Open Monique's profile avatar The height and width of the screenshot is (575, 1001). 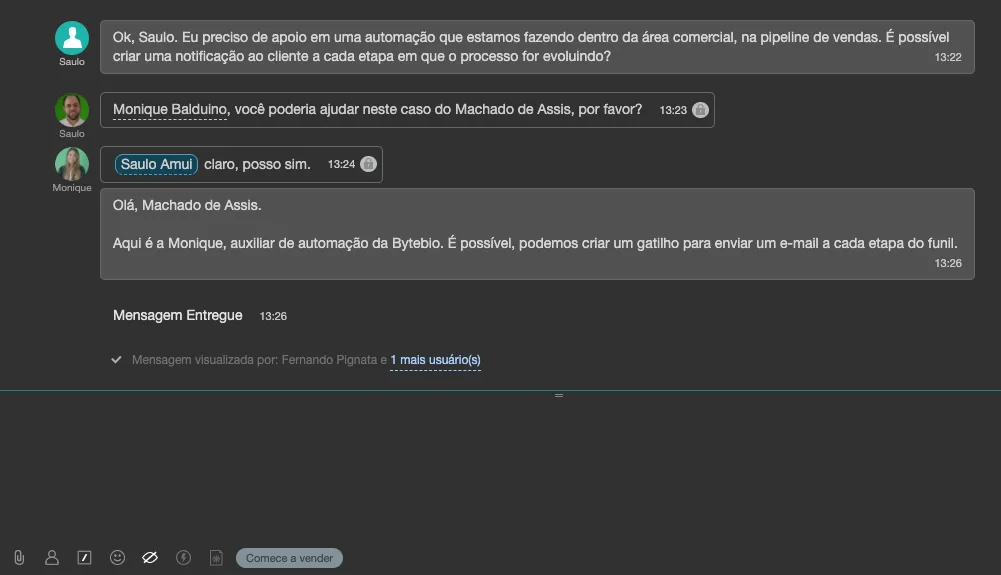[x=72, y=164]
